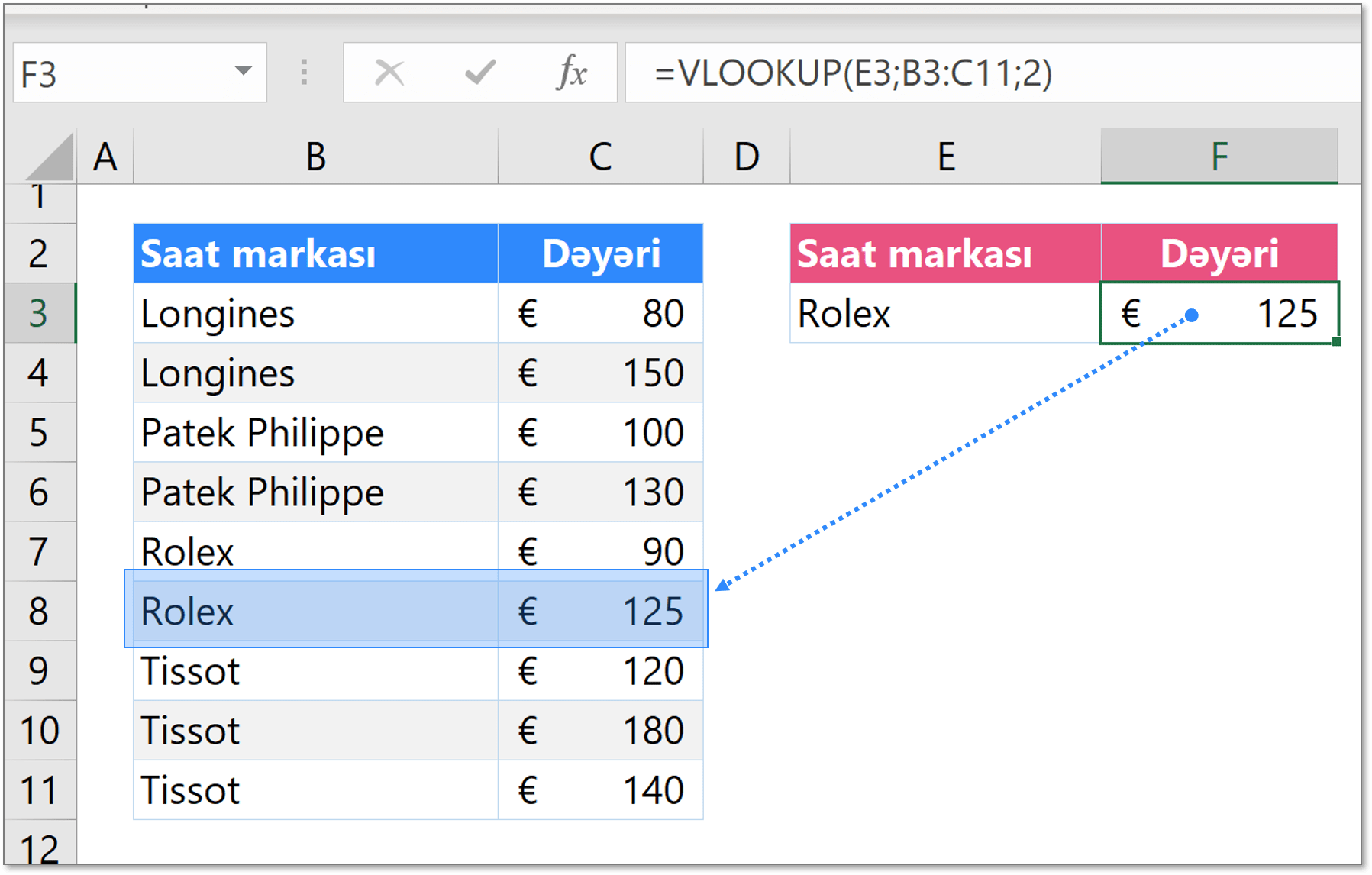
Task: Click the pink 'Dəyəri' header cell
Action: tap(1219, 253)
